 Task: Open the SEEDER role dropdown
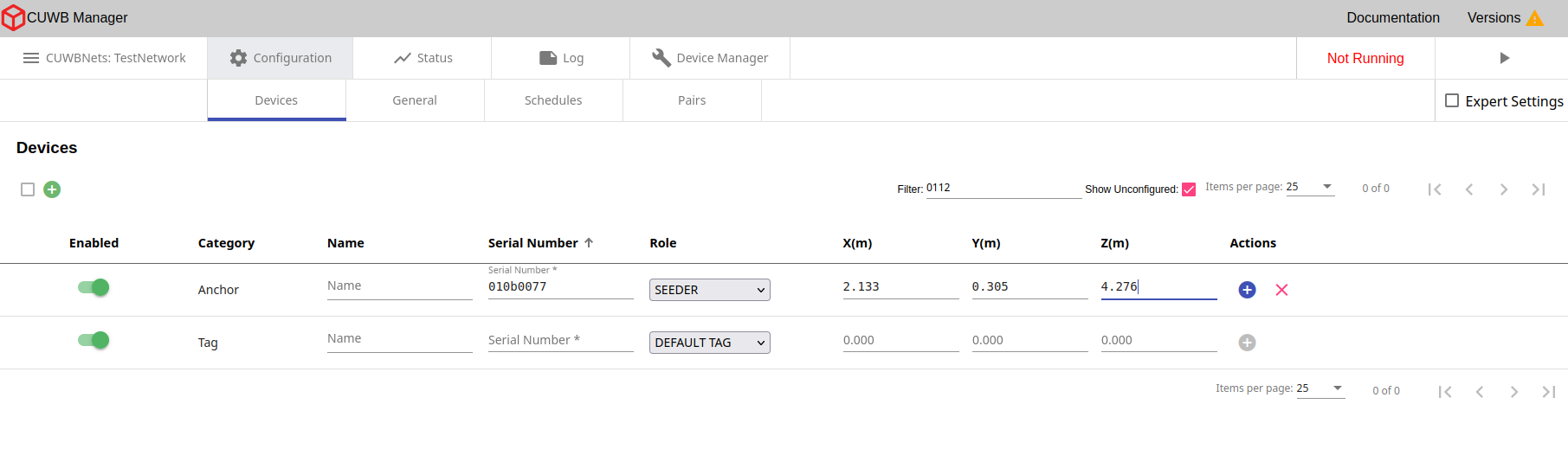tap(709, 290)
